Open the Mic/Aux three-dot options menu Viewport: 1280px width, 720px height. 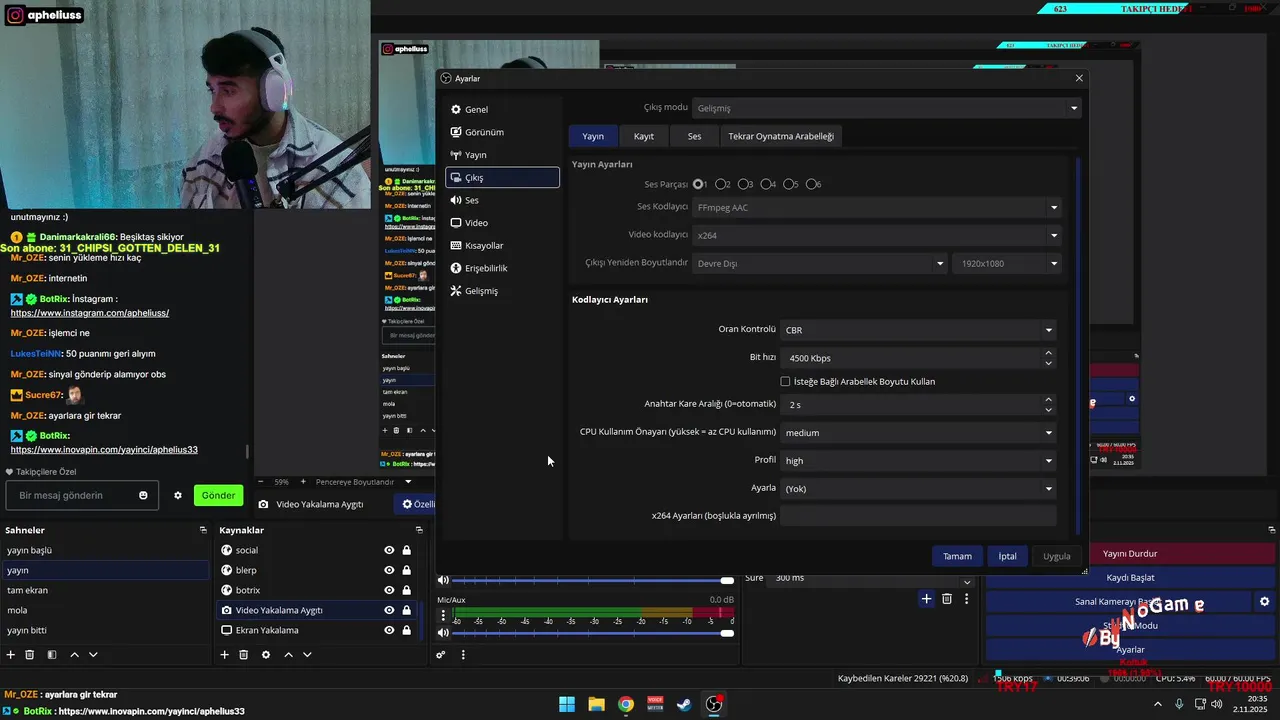[443, 615]
